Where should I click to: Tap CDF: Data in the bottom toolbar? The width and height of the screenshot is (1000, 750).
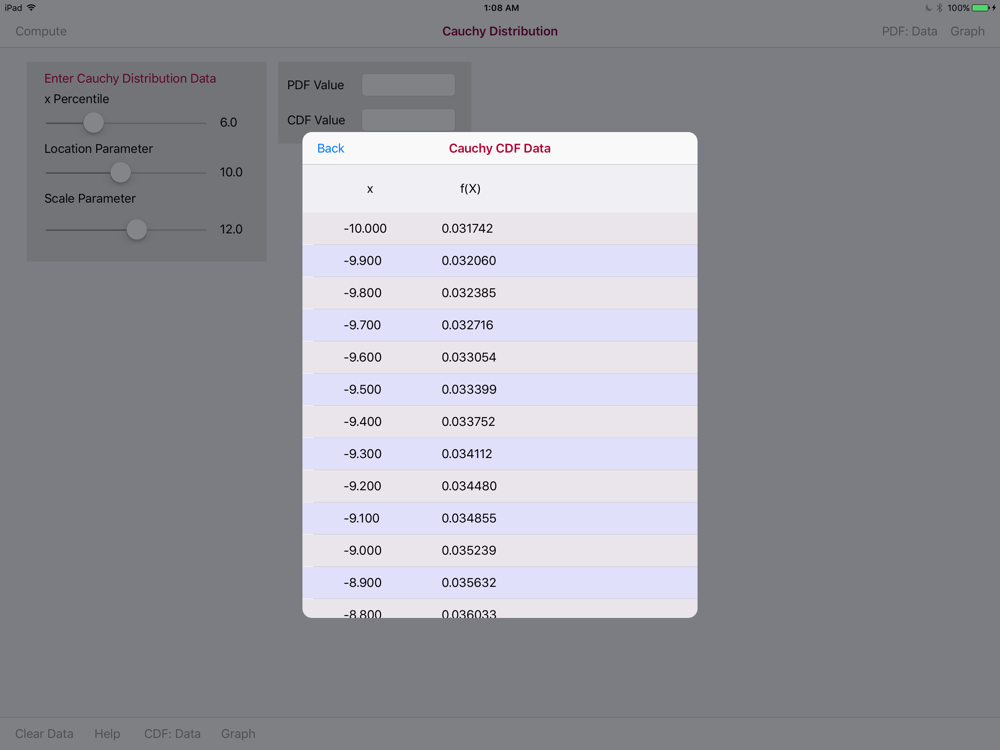pyautogui.click(x=172, y=733)
